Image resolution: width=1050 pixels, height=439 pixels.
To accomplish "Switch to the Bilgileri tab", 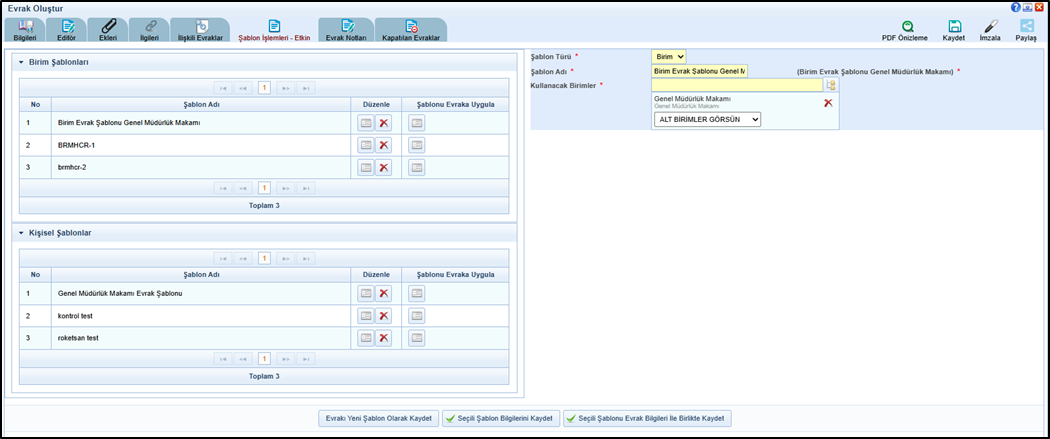I will pyautogui.click(x=25, y=31).
